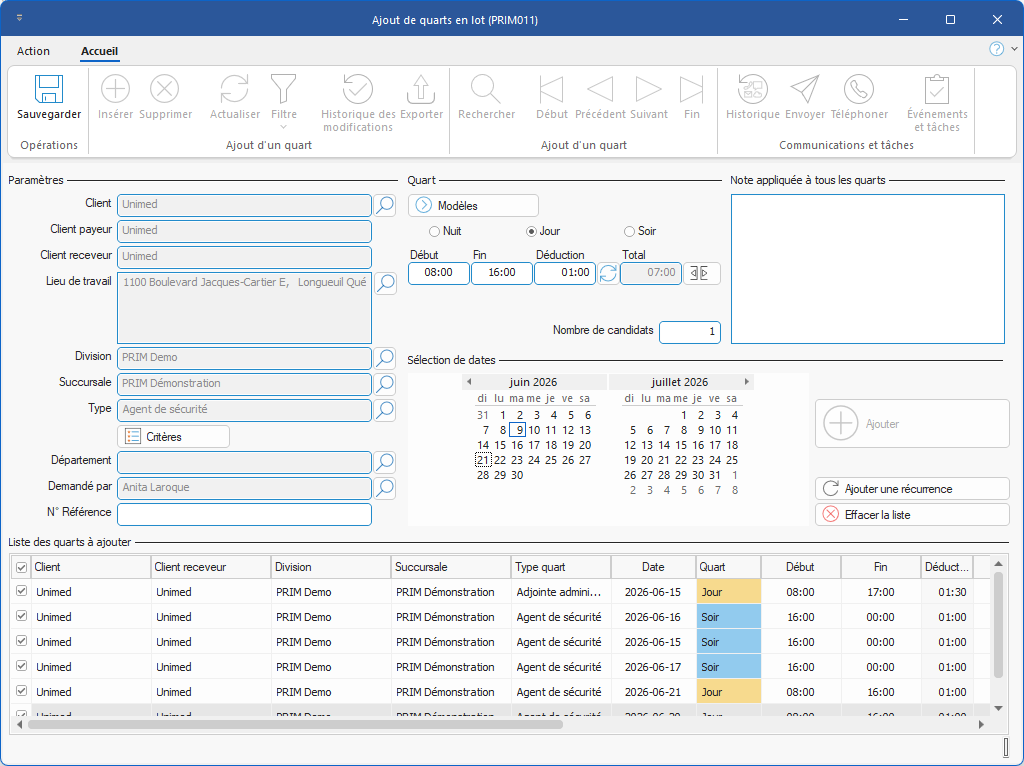
Task: Expand the ribbon options chevron beside help
Action: tap(1014, 49)
